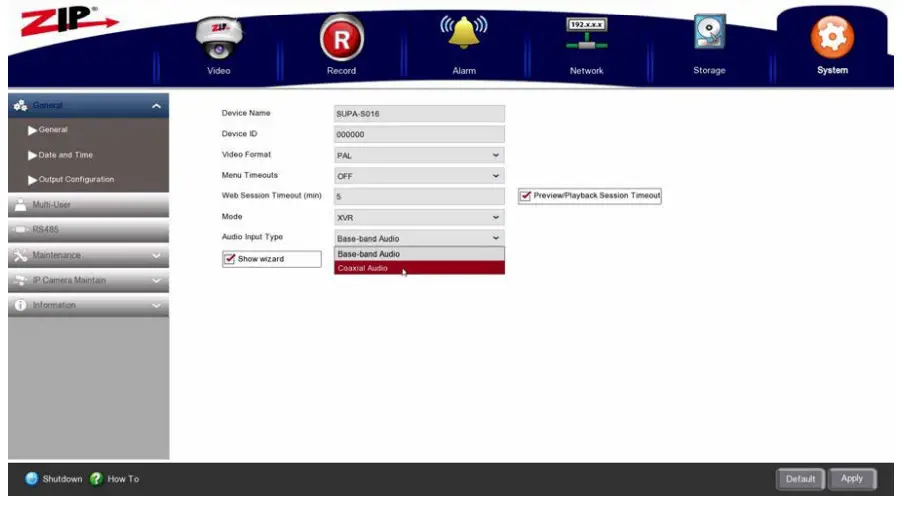Select Coaxial Audio from the list

(x=419, y=267)
